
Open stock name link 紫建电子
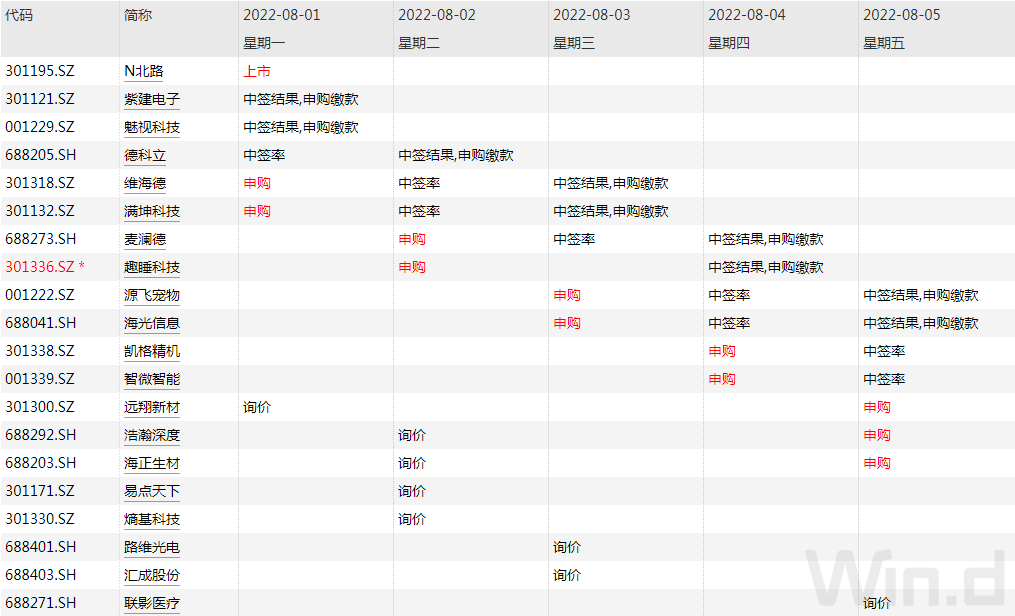(152, 99)
